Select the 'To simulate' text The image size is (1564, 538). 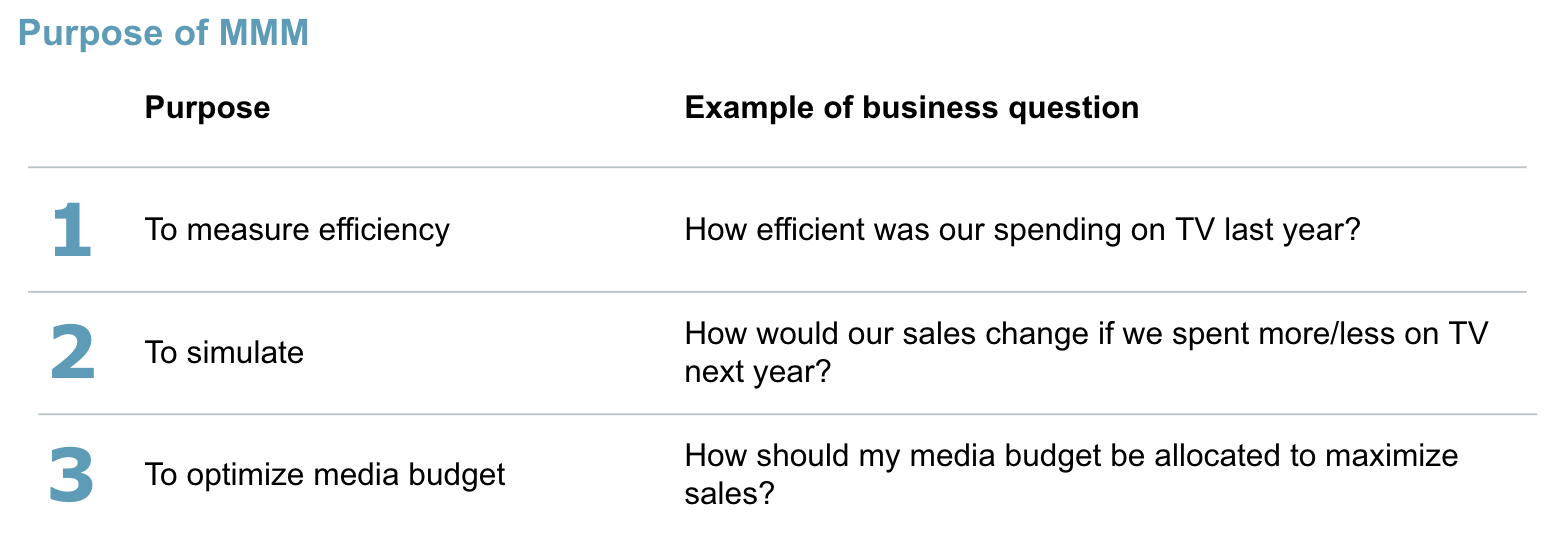click(224, 352)
